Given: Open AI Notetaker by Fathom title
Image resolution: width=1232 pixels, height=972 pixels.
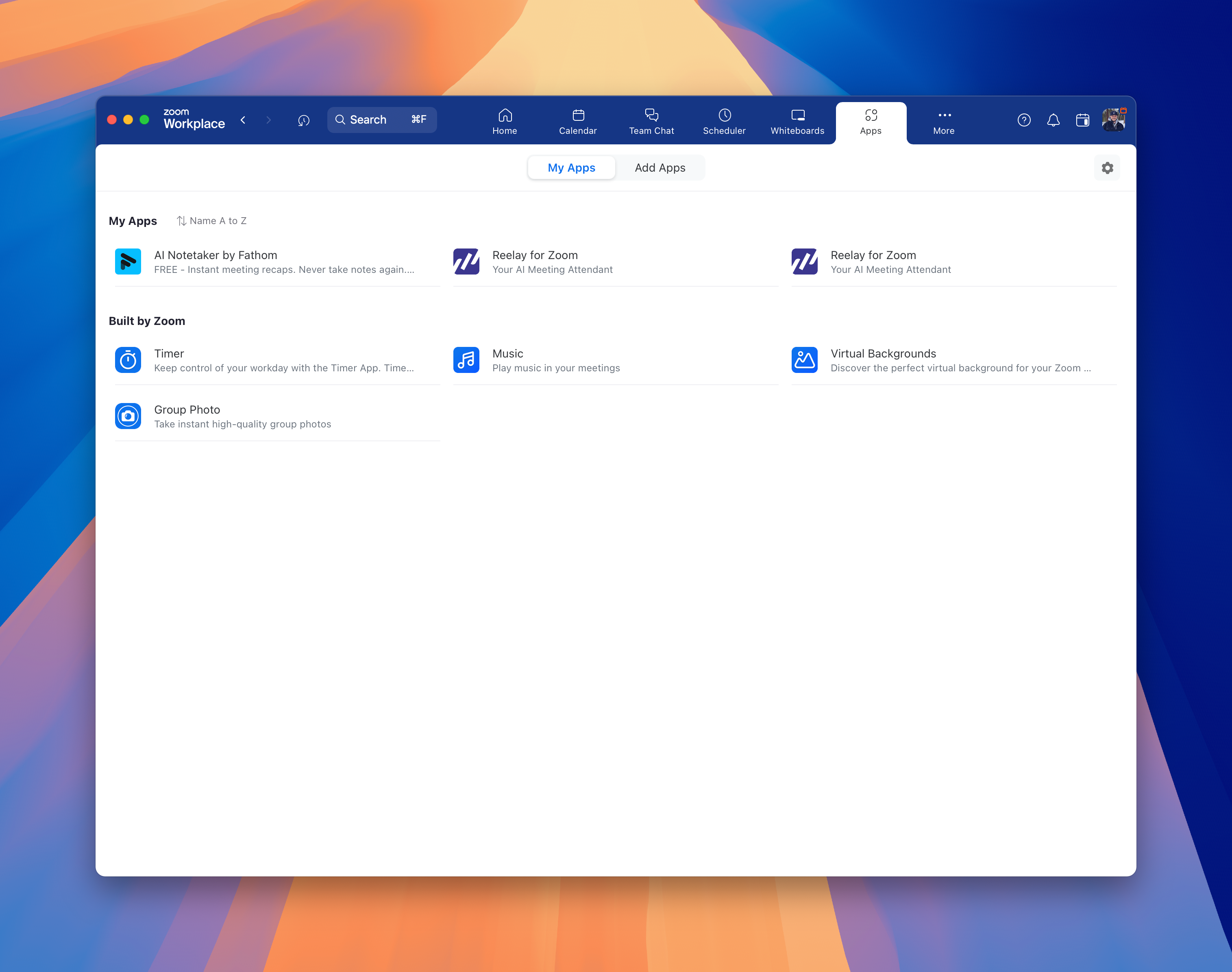Looking at the screenshot, I should (x=215, y=255).
